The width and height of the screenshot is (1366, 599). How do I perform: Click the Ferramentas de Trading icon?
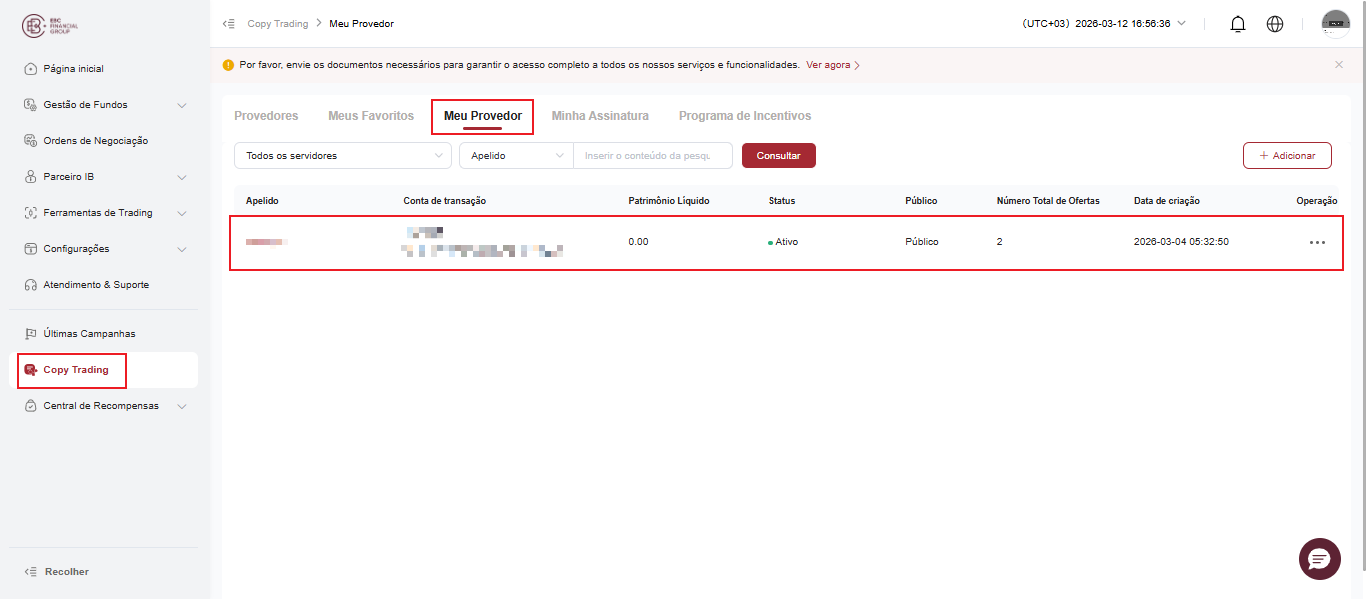tap(30, 213)
